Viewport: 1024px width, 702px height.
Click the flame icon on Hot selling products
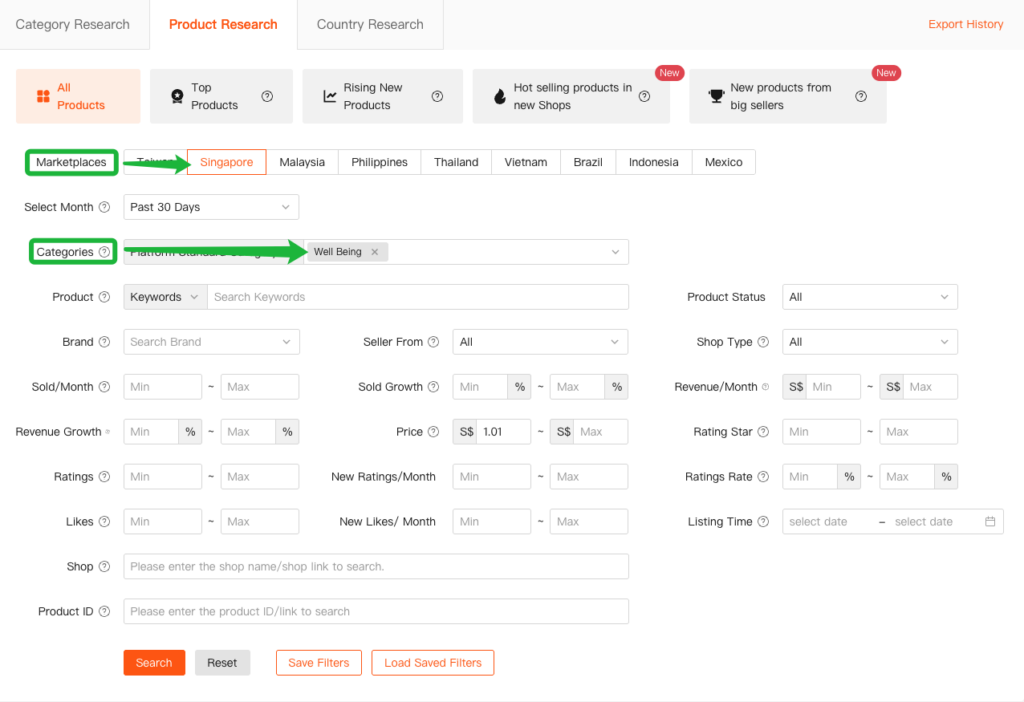coord(500,97)
